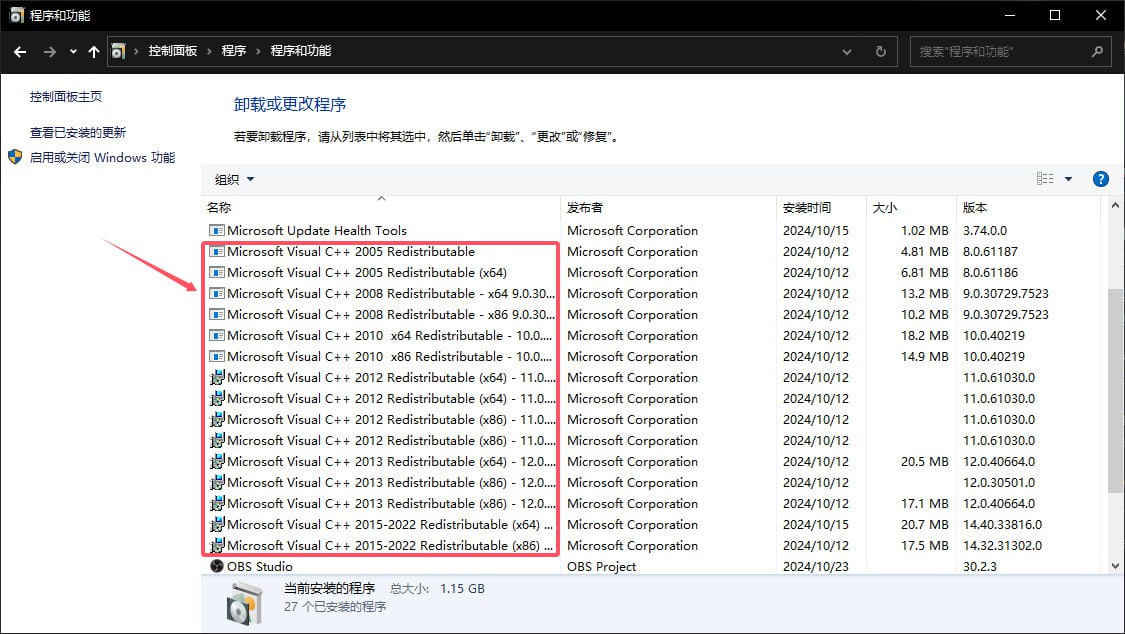Select Visual C++ 2015-2022 (x86) entry icon
This screenshot has height=634, width=1125.
(x=217, y=545)
